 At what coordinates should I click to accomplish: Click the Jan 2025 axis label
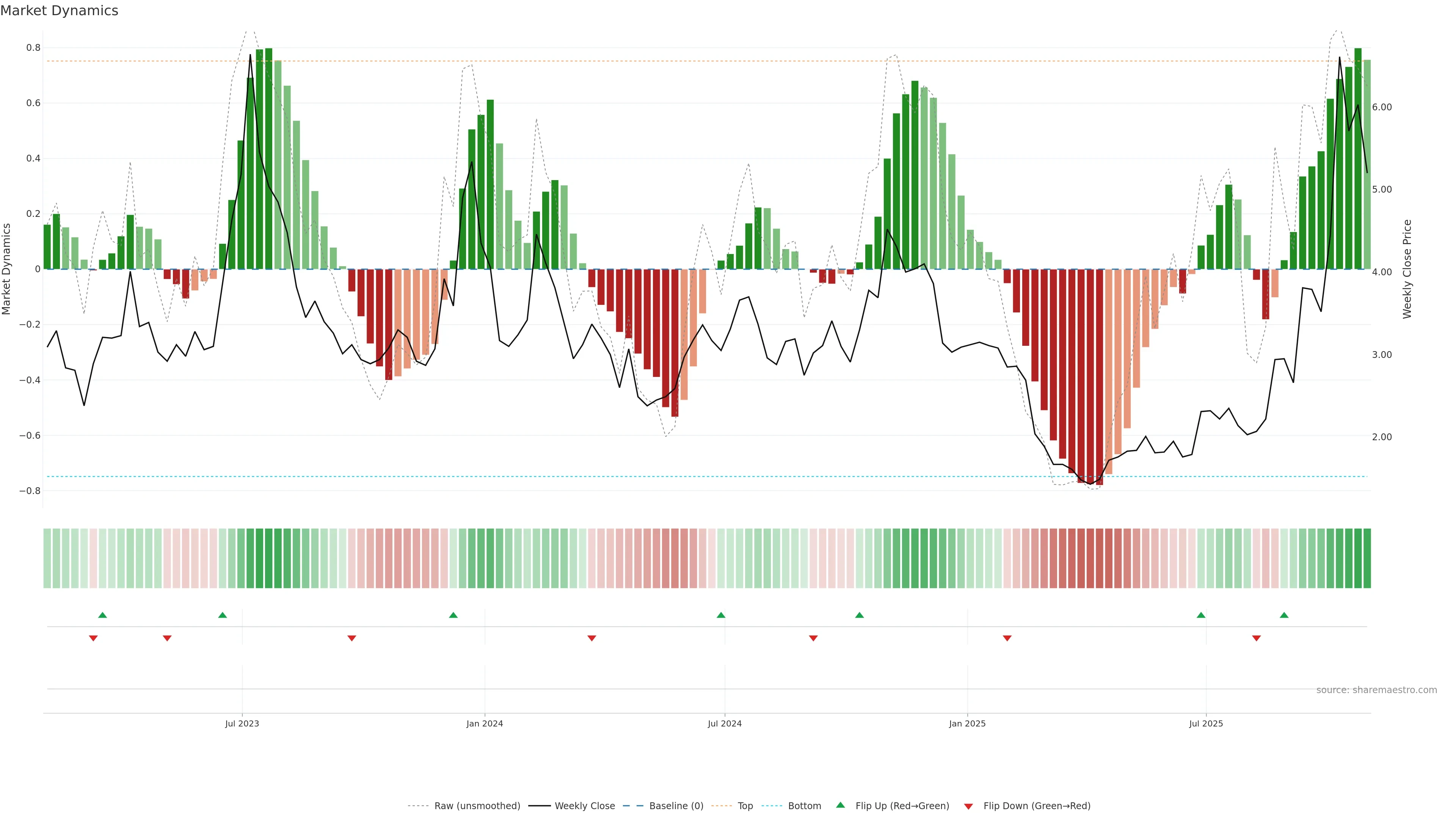point(967,723)
